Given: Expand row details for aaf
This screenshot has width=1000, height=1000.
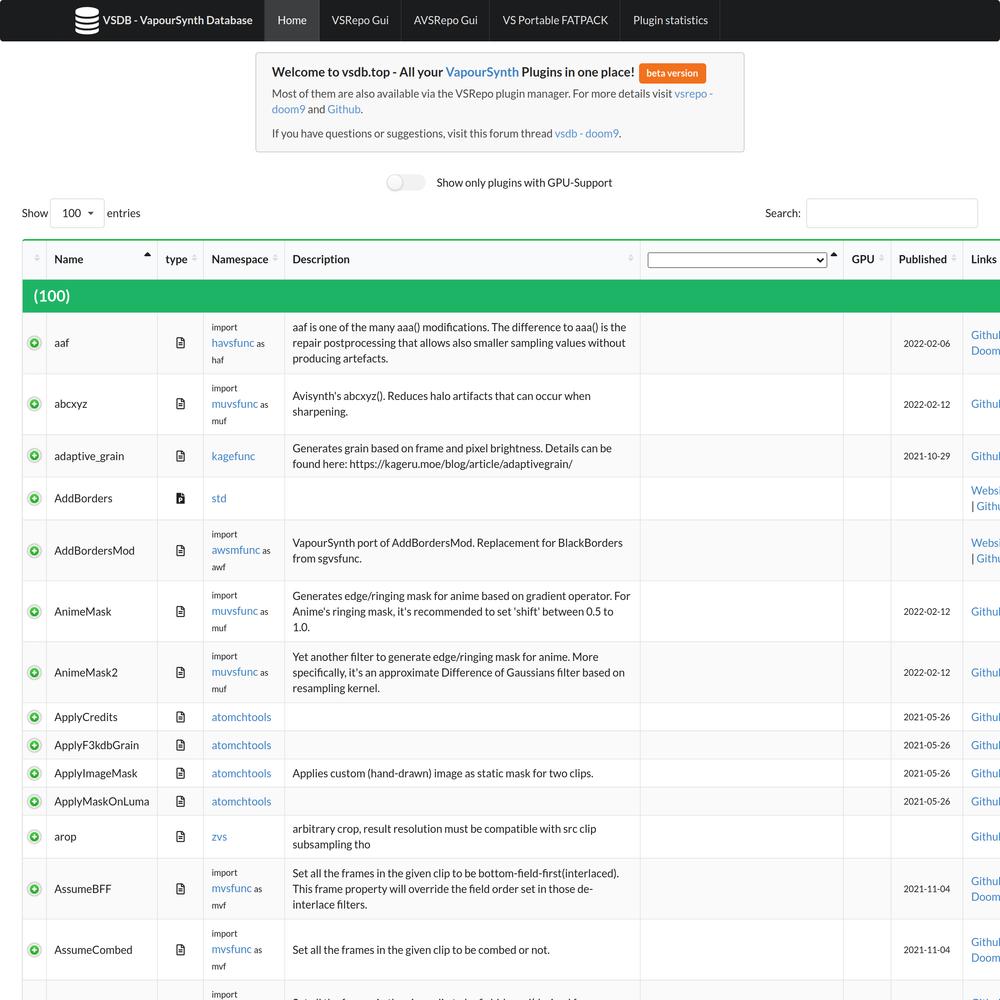Looking at the screenshot, I should click(34, 343).
